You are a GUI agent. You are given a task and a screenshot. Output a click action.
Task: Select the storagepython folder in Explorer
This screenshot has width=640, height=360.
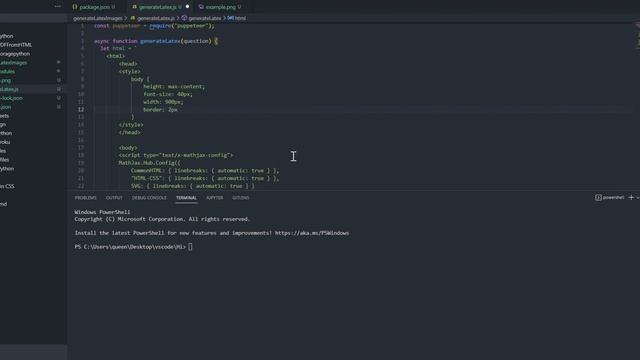[15, 54]
